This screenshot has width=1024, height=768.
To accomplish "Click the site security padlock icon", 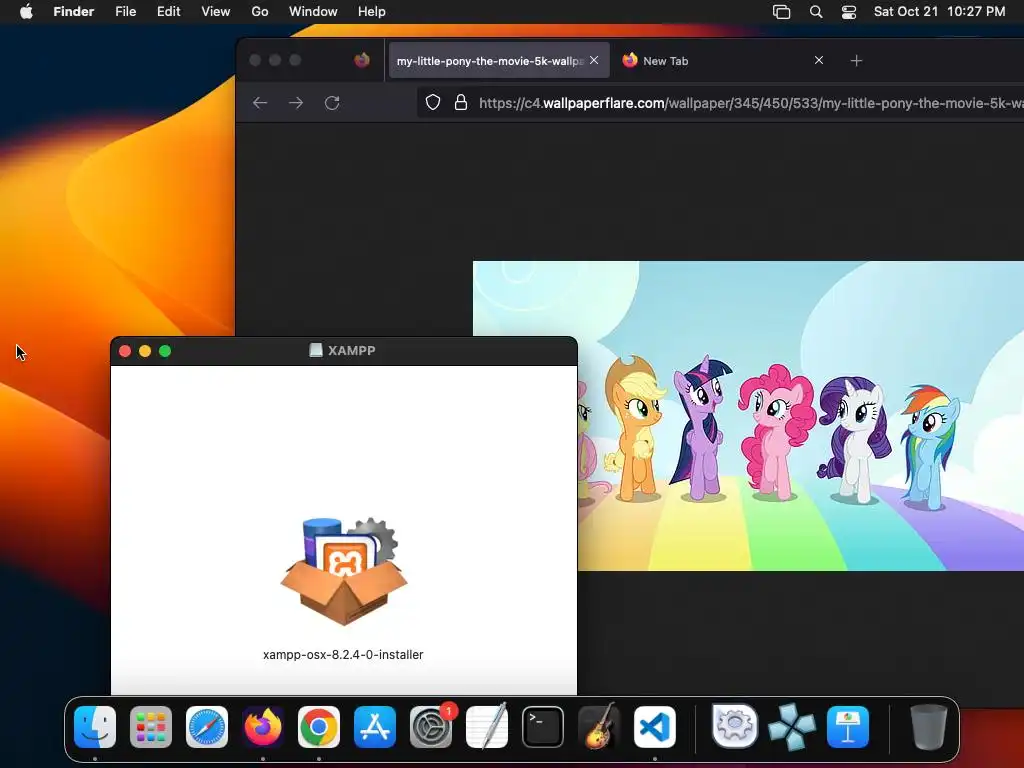I will click(x=461, y=103).
